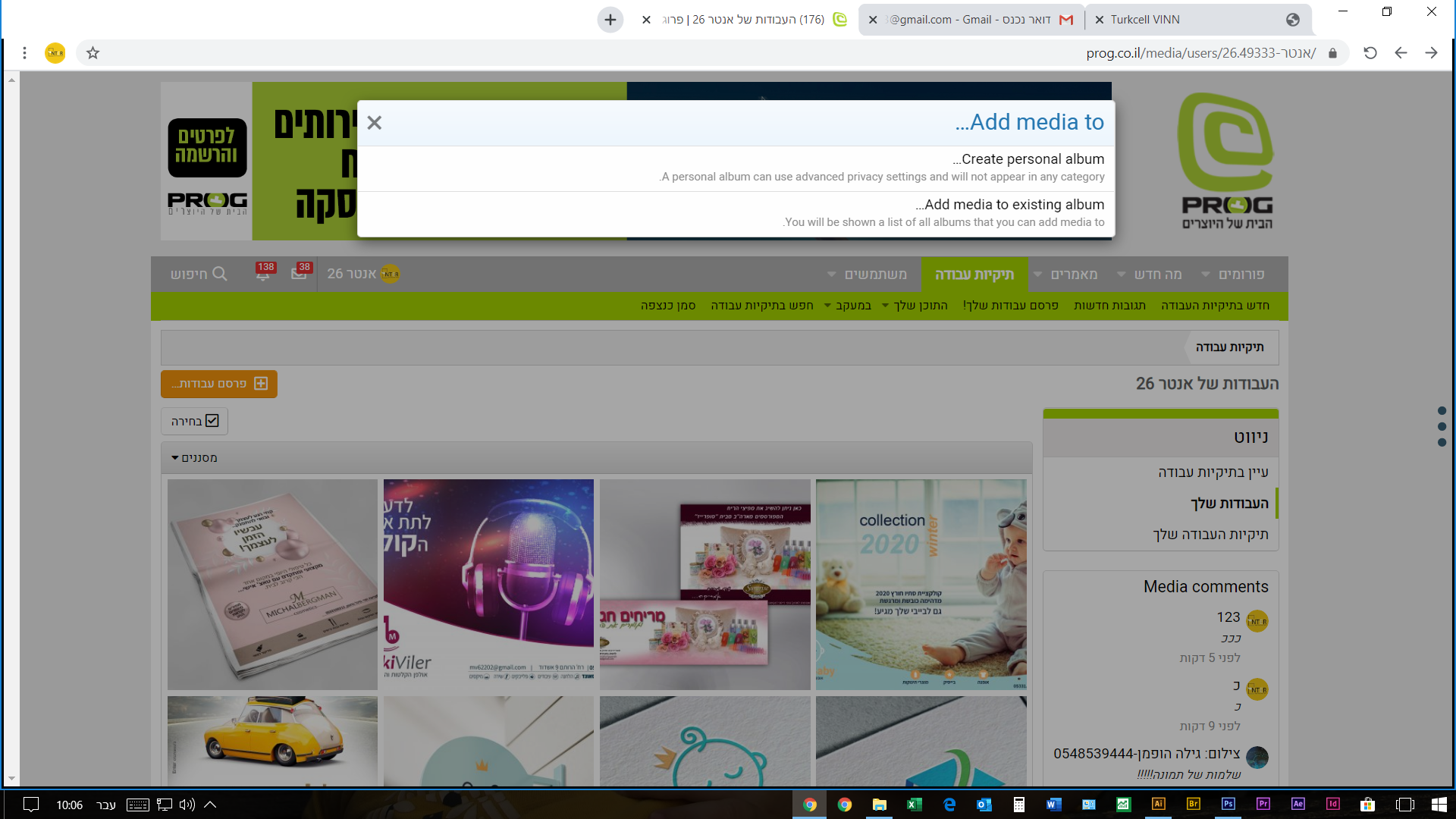Screen dimensions: 1456x819
Task: Open Photoshop from the taskbar
Action: (1228, 805)
